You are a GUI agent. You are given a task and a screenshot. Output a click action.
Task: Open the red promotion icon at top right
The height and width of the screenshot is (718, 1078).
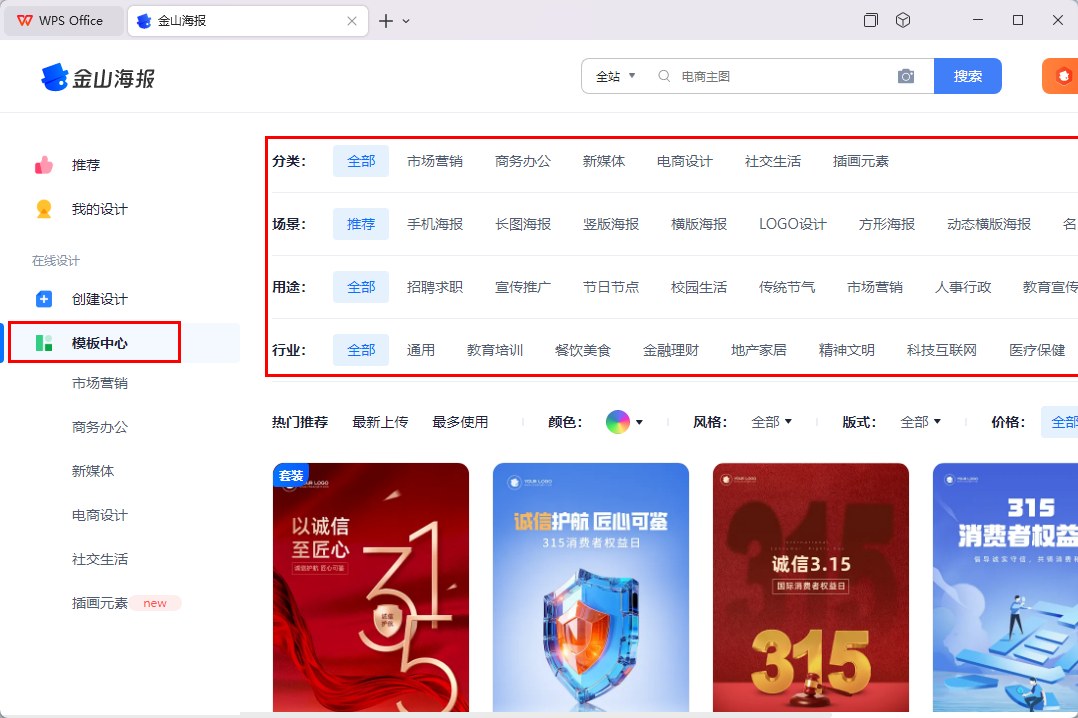(1064, 75)
